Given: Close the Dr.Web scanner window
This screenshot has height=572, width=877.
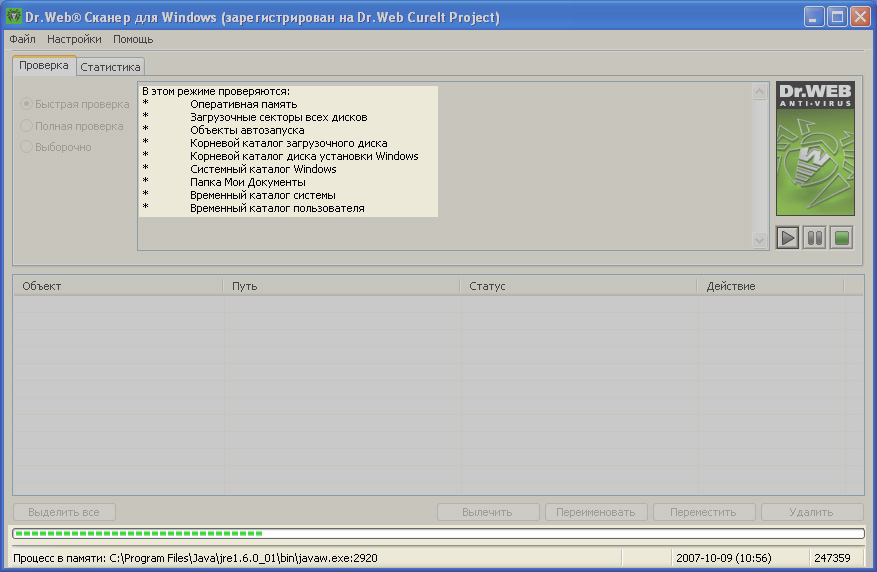Looking at the screenshot, I should [860, 17].
